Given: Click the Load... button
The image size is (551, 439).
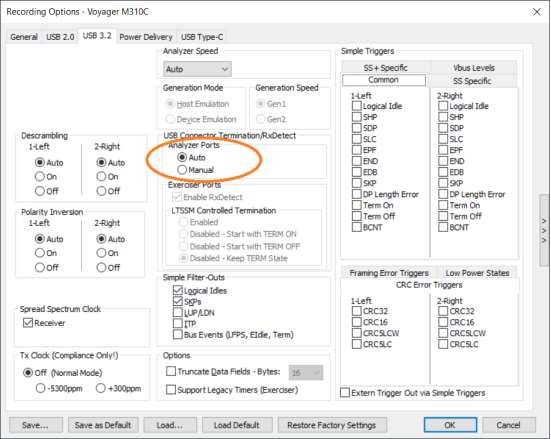Looking at the screenshot, I should tap(170, 425).
